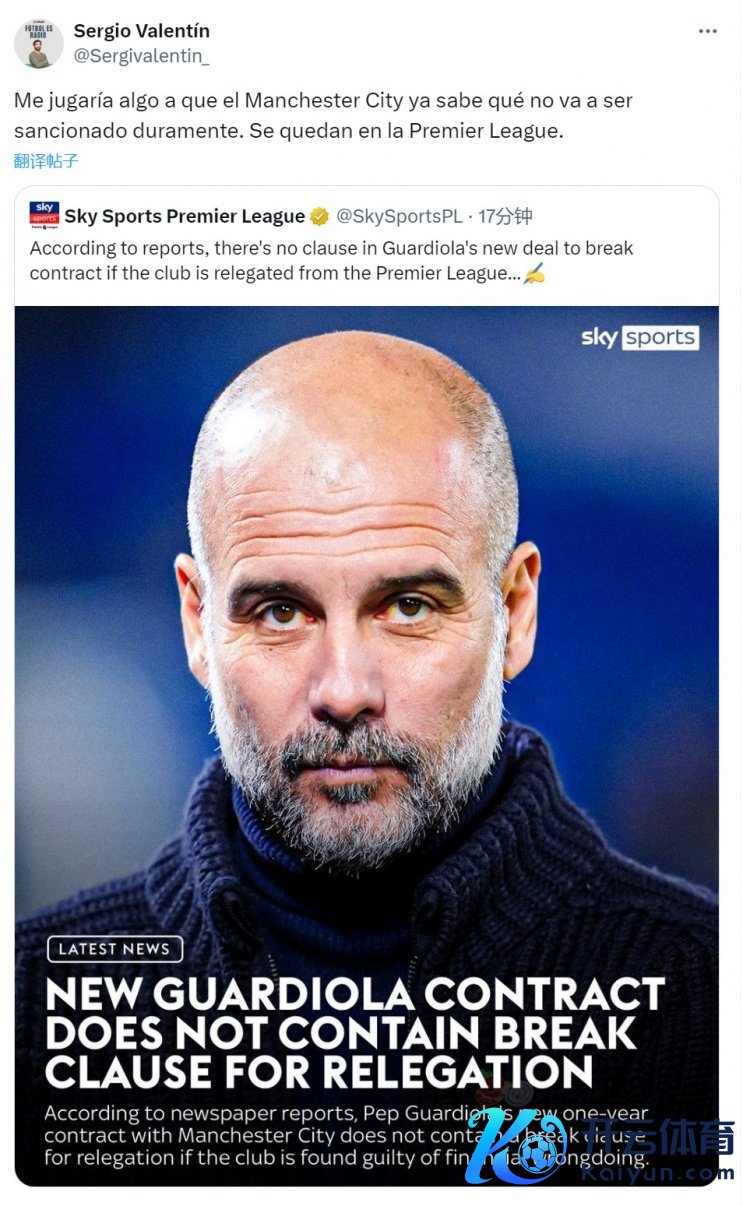This screenshot has width=750, height=1206.
Task: Click the @Sergivalentin_ handle
Action: 141,56
